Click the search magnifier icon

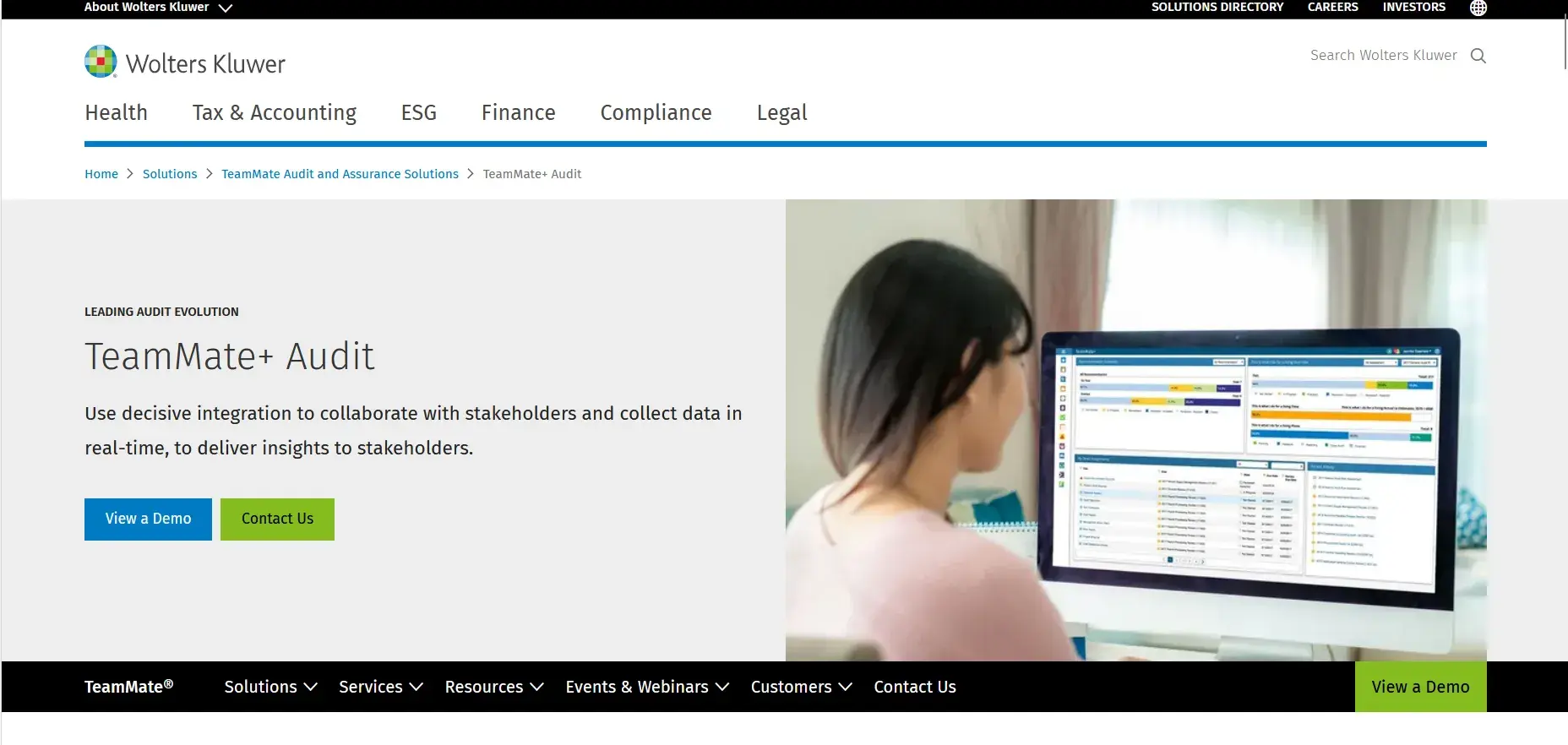tap(1478, 56)
